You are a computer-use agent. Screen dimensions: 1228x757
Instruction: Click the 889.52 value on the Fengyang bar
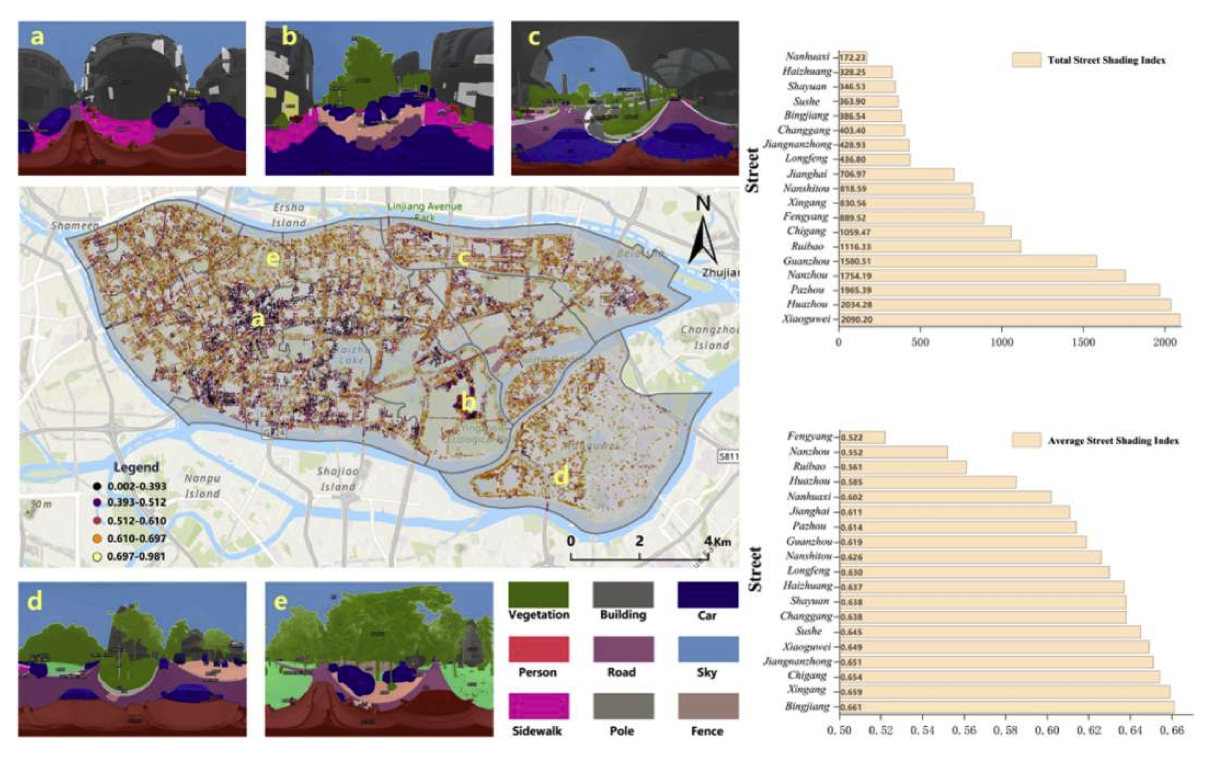click(856, 217)
